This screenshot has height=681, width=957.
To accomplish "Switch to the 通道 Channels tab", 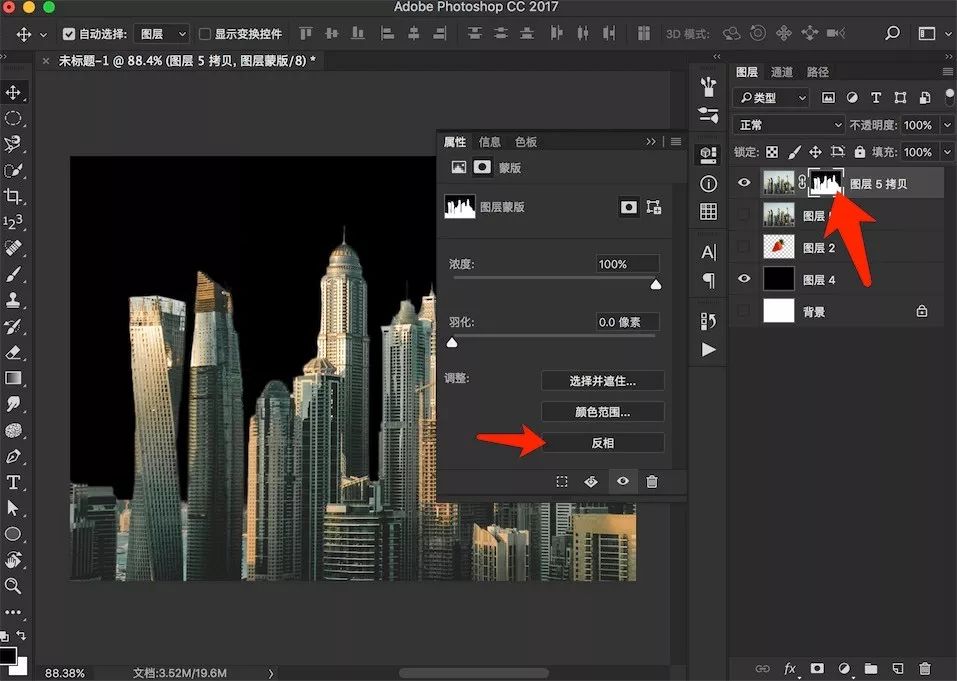I will (x=781, y=71).
